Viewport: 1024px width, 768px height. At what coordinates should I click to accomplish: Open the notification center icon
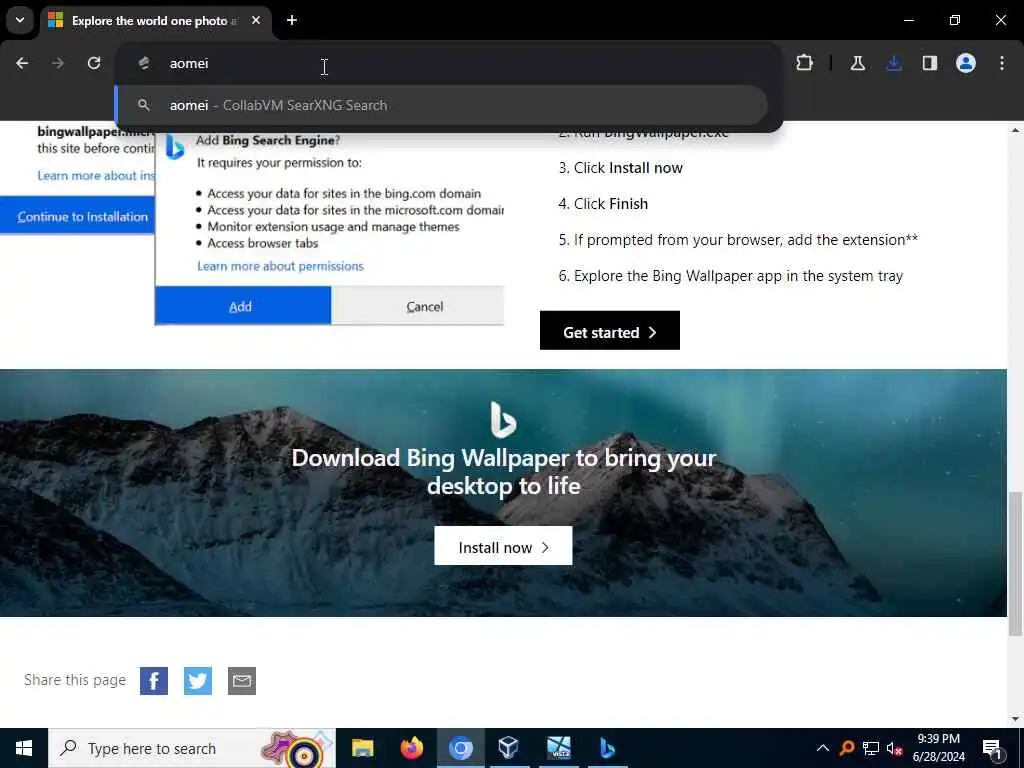pos(992,748)
